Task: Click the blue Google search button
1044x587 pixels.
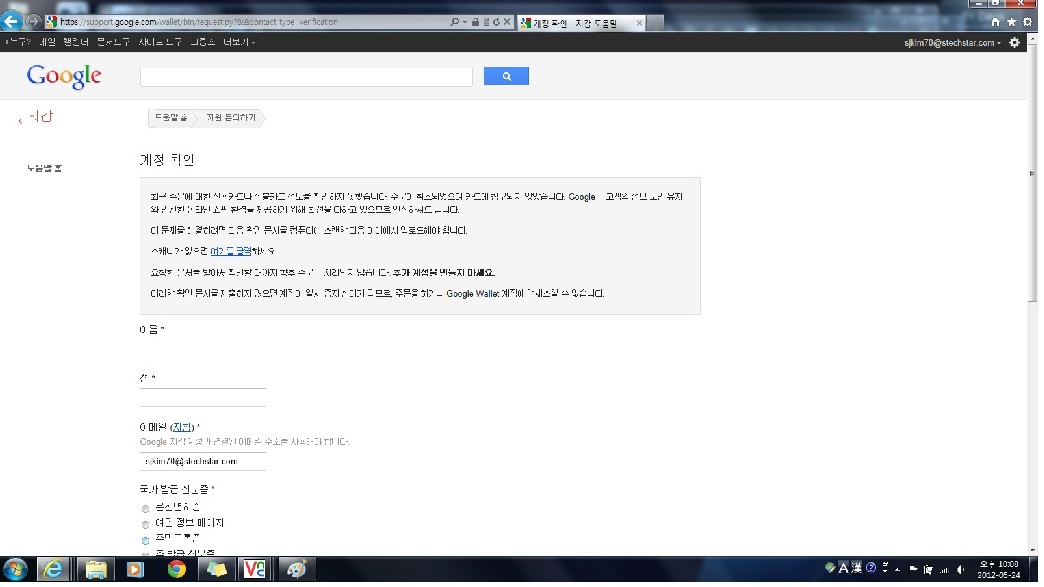Action: 506,77
